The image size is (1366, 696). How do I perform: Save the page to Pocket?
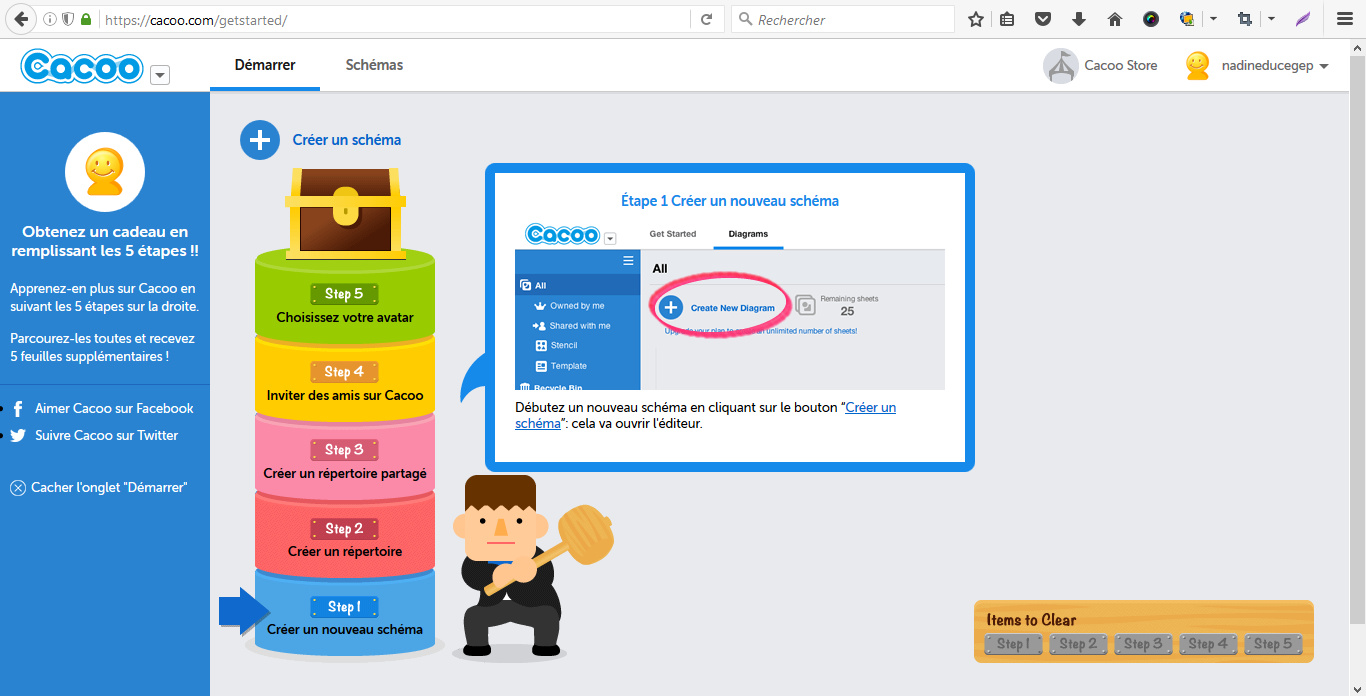click(1043, 19)
